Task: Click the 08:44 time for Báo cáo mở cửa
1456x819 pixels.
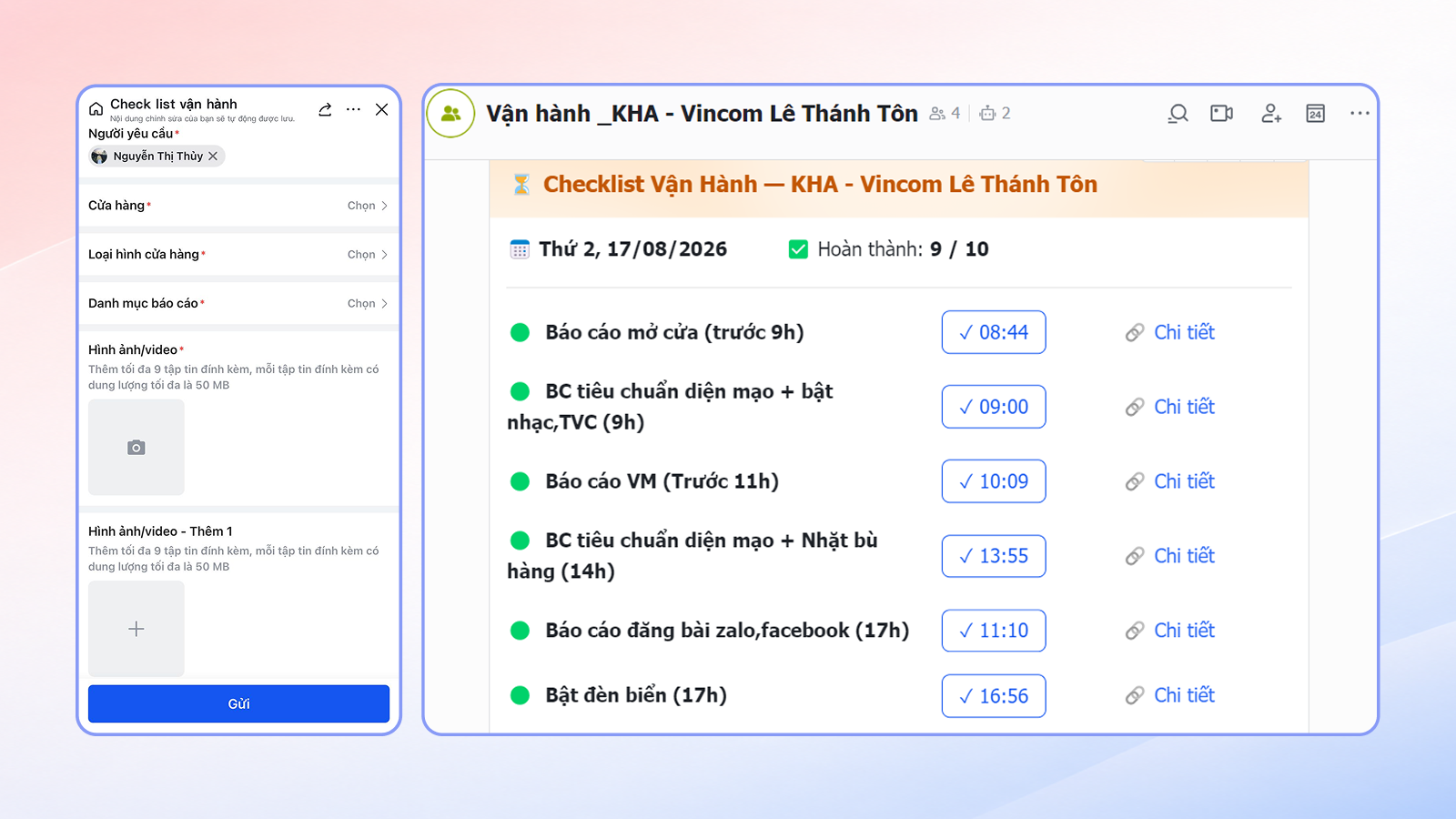Action: (994, 332)
